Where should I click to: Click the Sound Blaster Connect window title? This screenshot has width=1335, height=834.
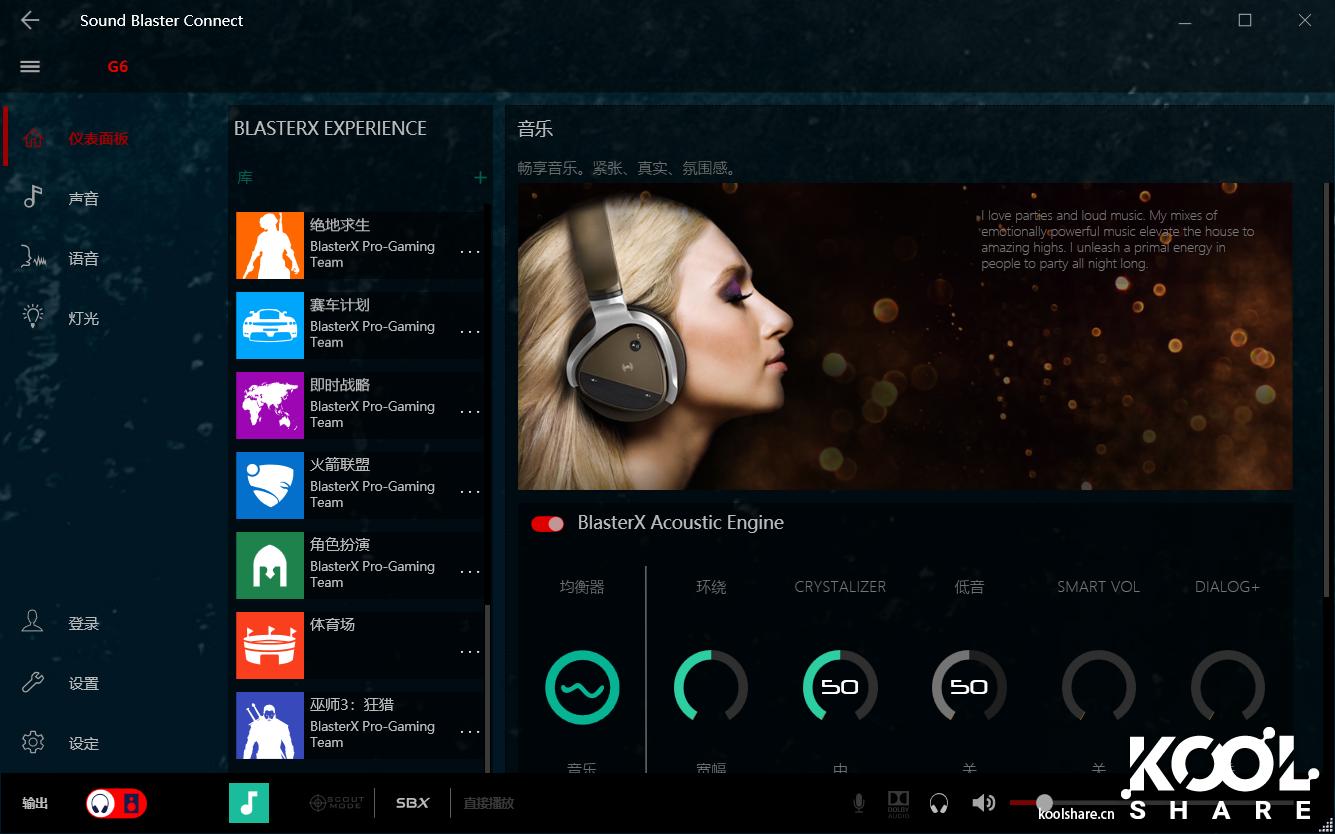click(162, 20)
